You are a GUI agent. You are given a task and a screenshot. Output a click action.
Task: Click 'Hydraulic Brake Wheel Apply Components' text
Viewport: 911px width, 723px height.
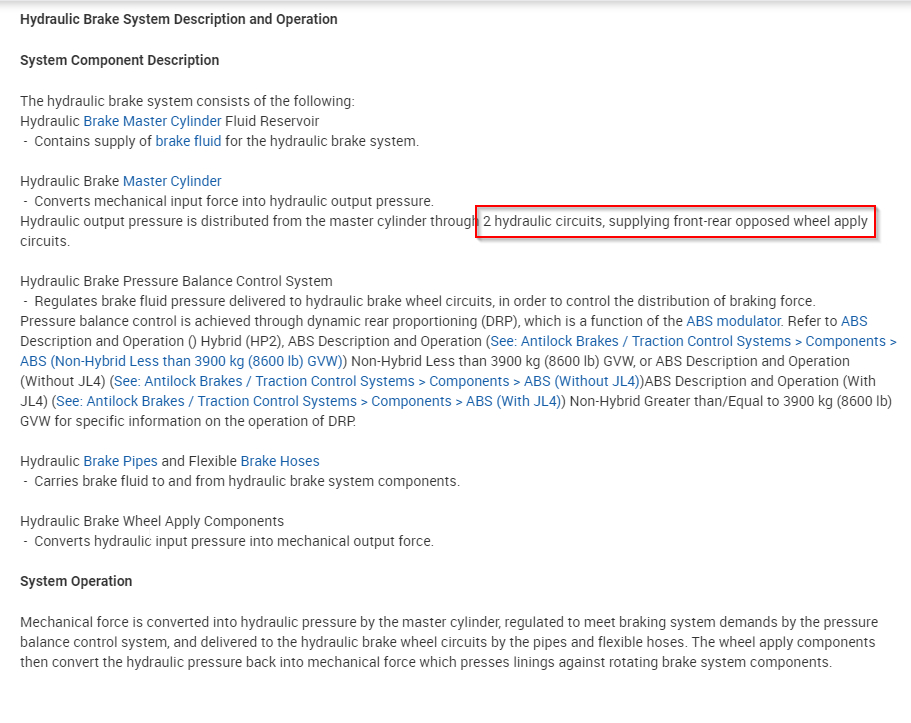pyautogui.click(x=152, y=521)
